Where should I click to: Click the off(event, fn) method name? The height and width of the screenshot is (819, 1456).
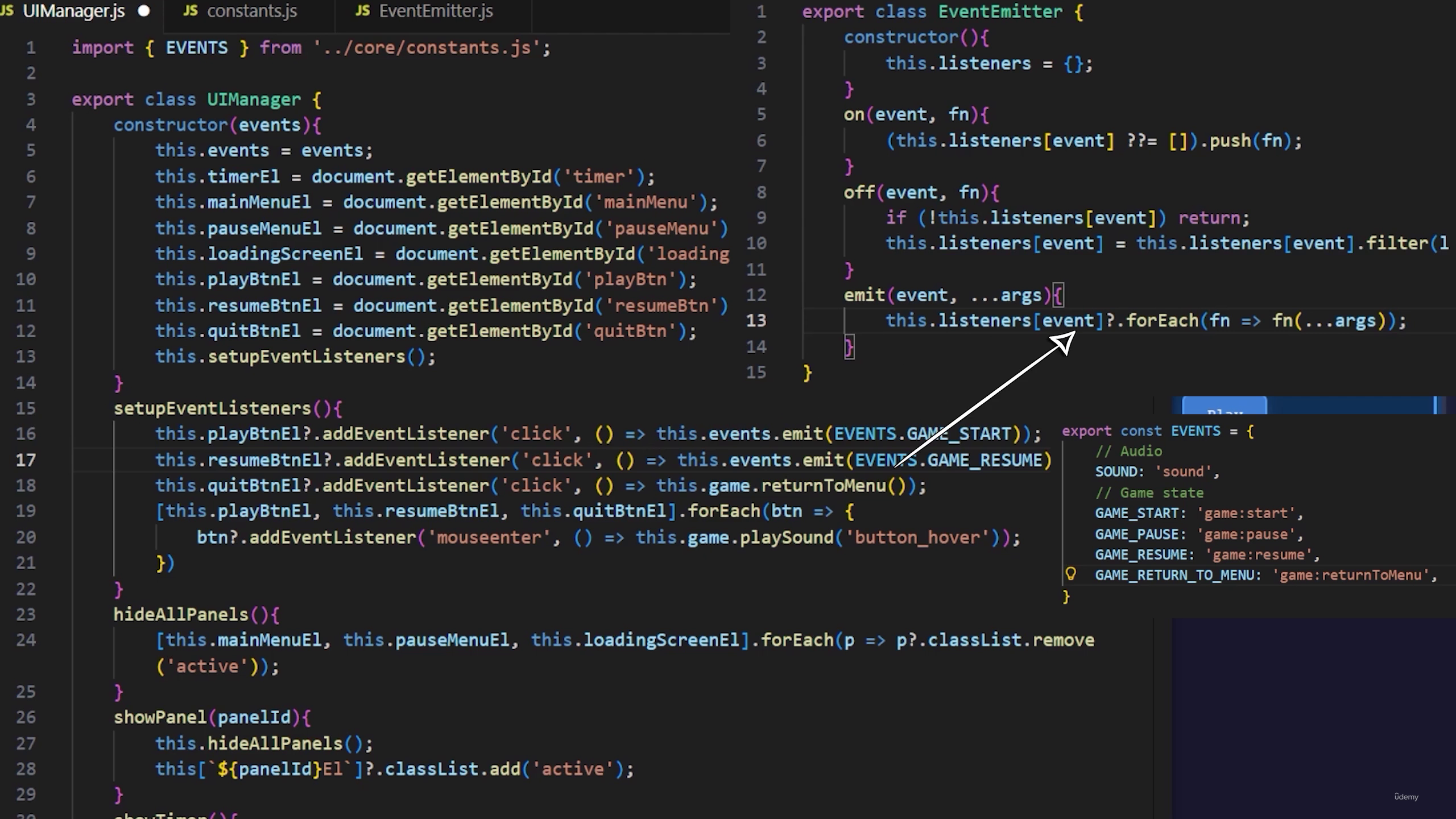[859, 193]
